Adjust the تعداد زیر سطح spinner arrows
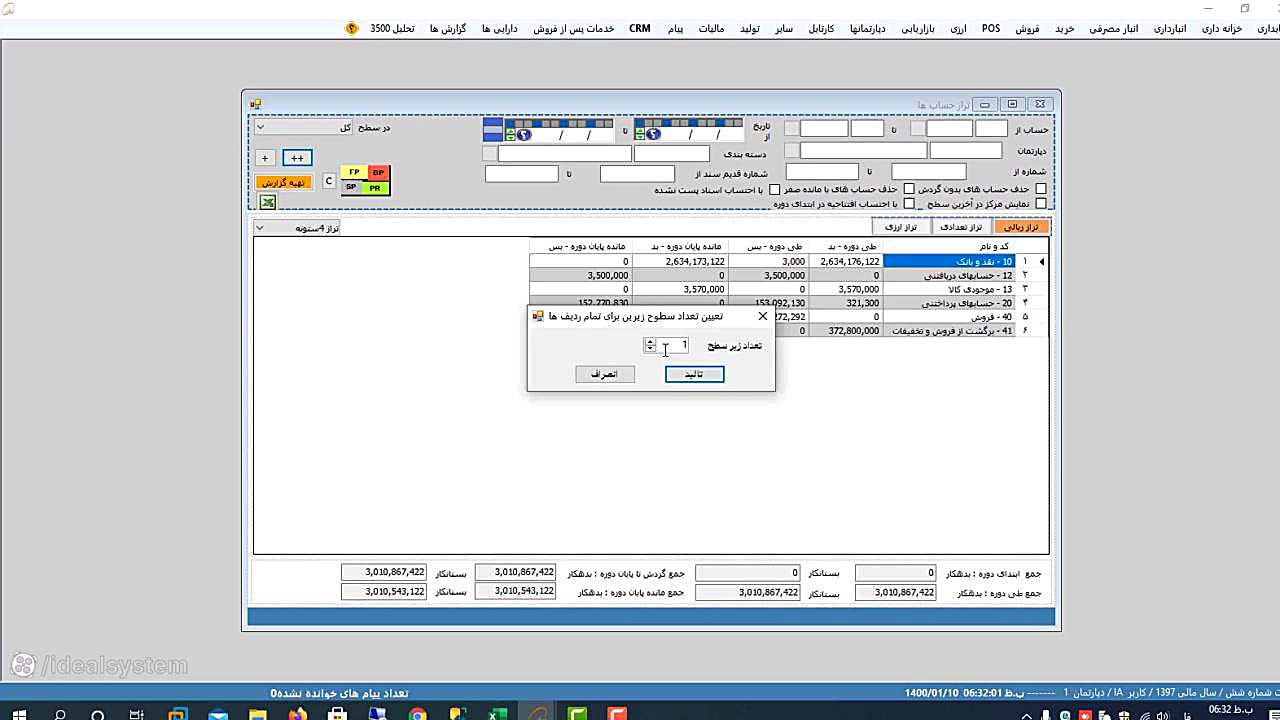Viewport: 1280px width, 720px height. tap(650, 345)
